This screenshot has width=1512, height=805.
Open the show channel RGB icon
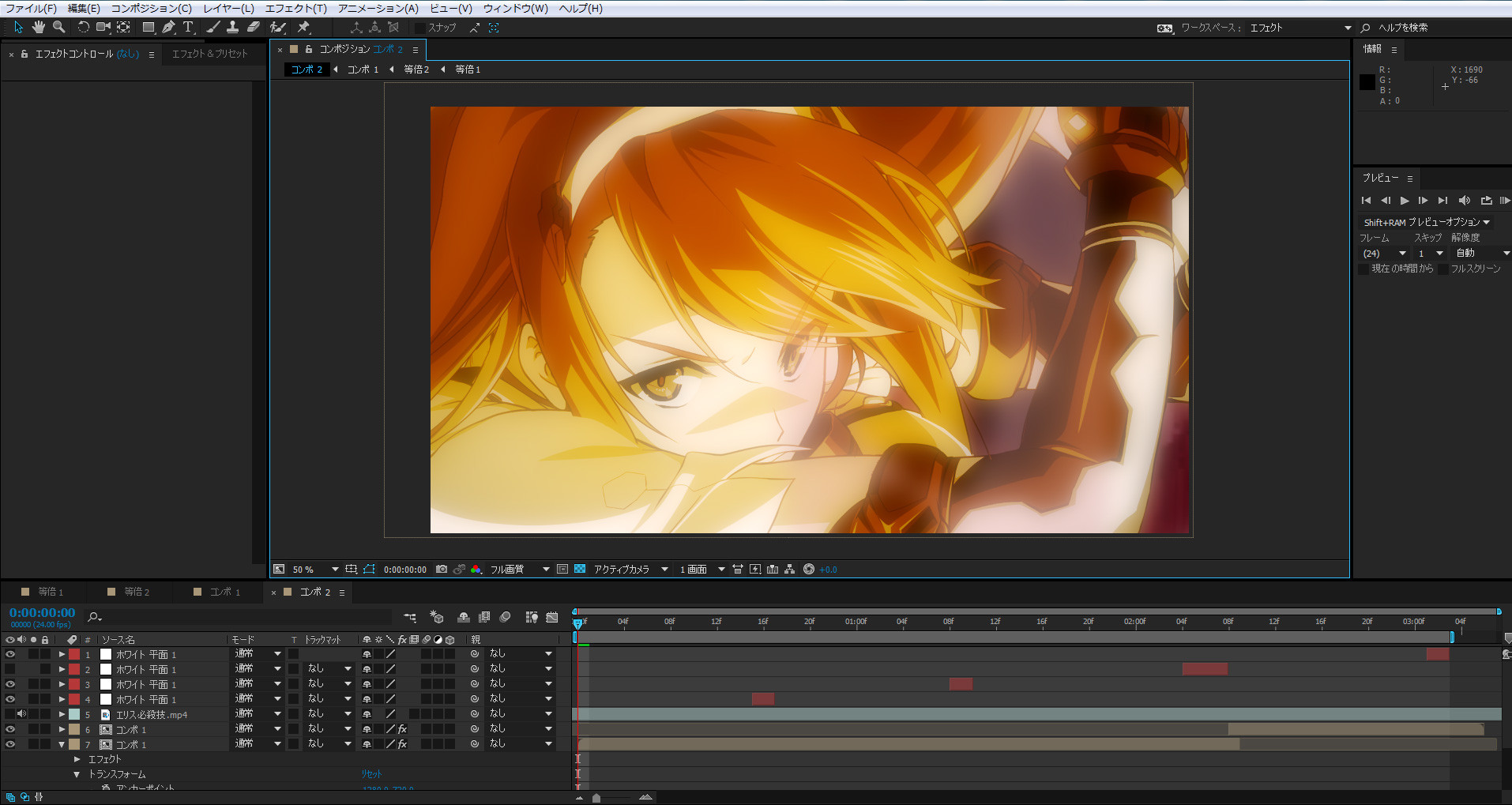coord(476,569)
